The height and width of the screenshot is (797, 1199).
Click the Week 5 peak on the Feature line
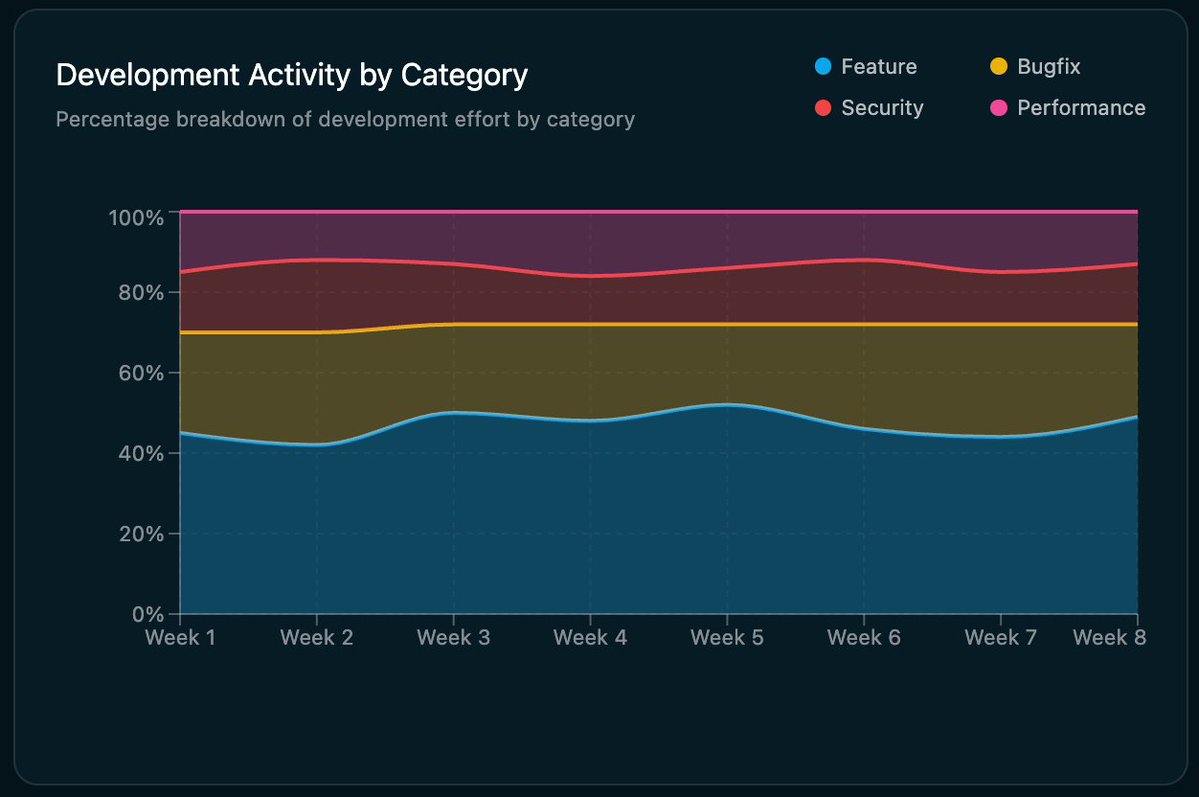tap(727, 403)
